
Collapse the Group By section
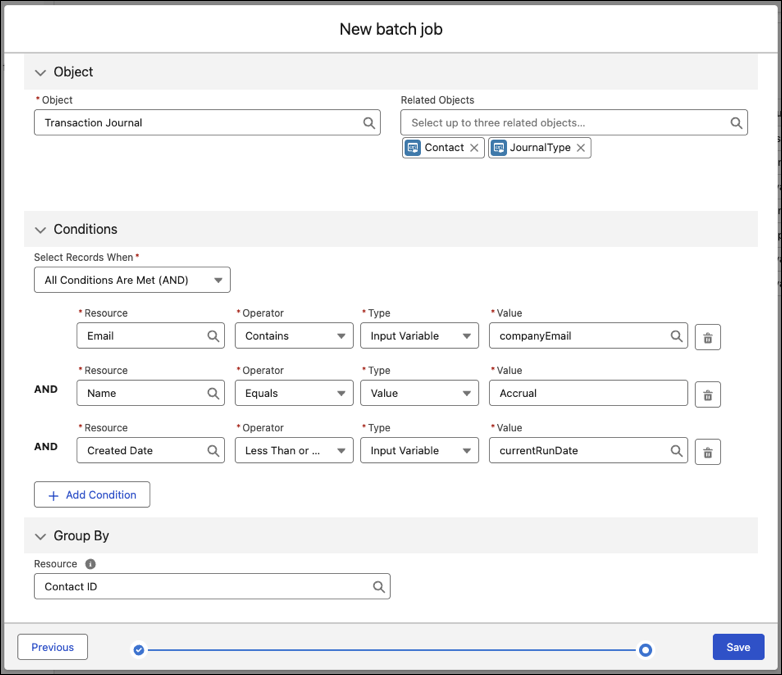pos(40,536)
